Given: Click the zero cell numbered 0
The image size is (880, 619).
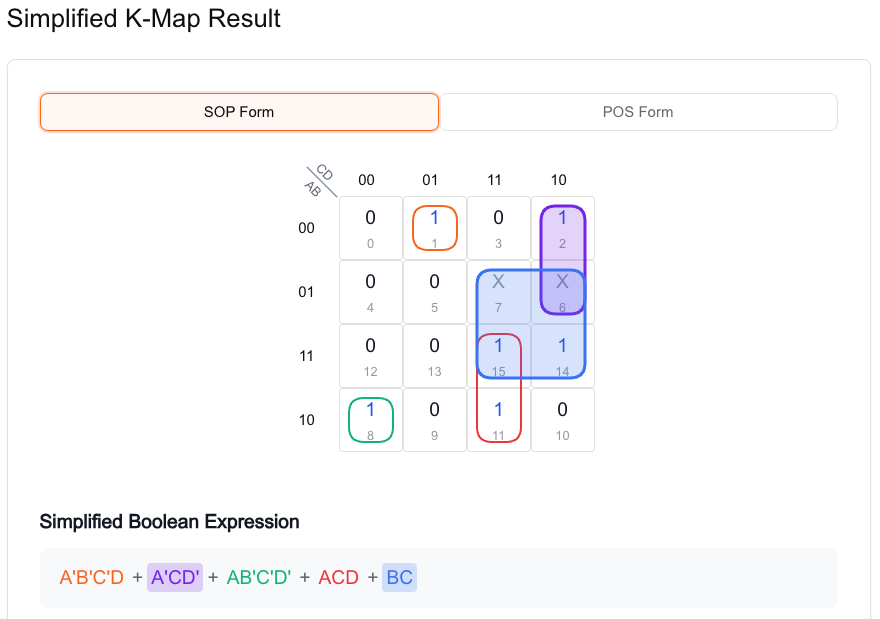Looking at the screenshot, I should click(371, 228).
